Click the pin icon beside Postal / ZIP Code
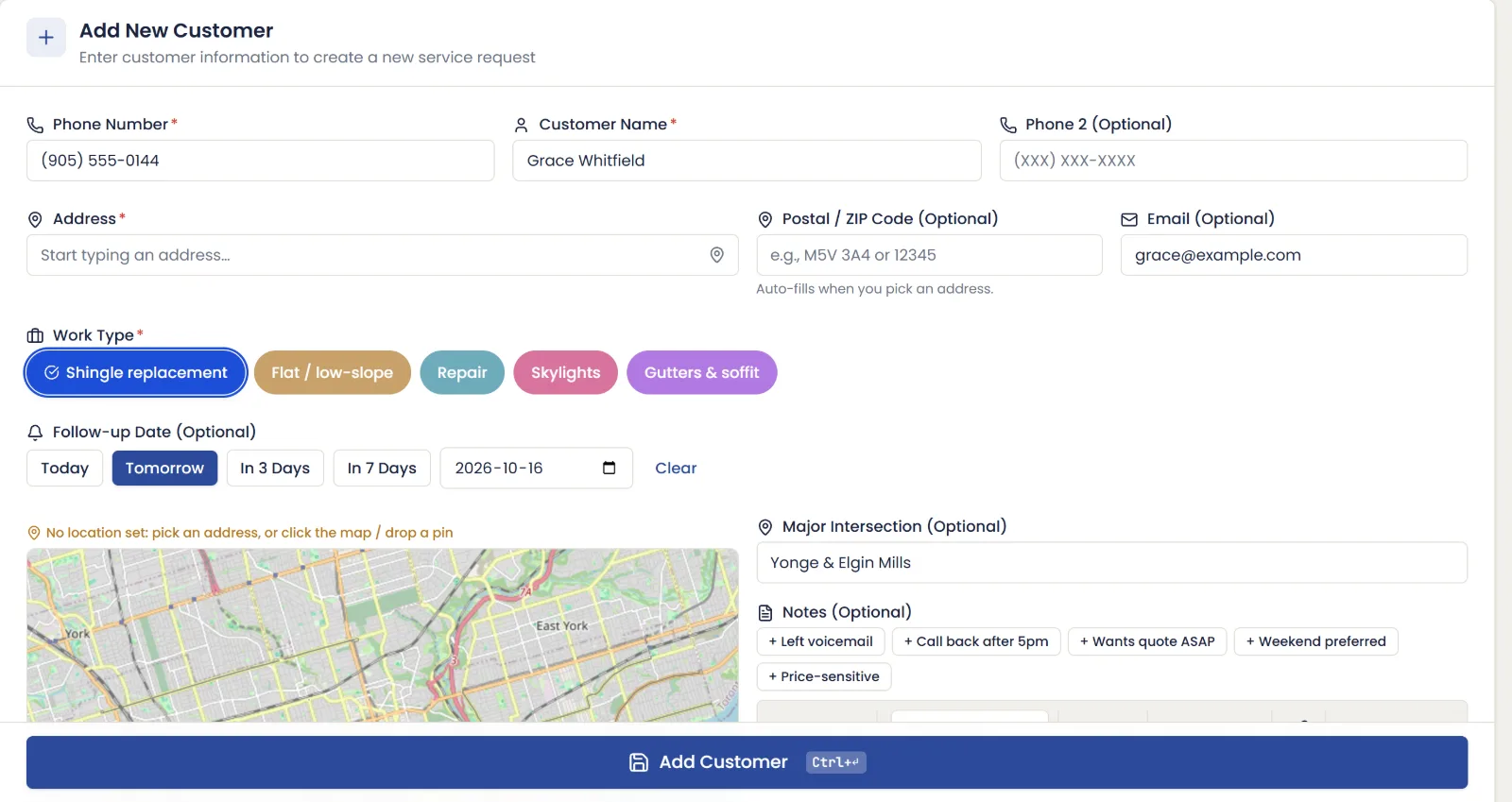This screenshot has width=1512, height=802. [765, 219]
